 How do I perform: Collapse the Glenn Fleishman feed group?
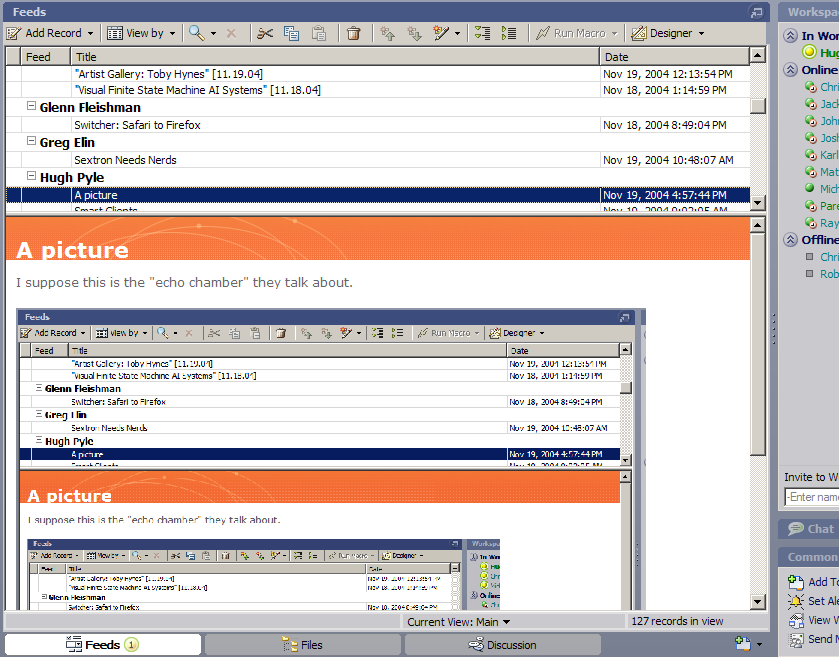click(31, 107)
